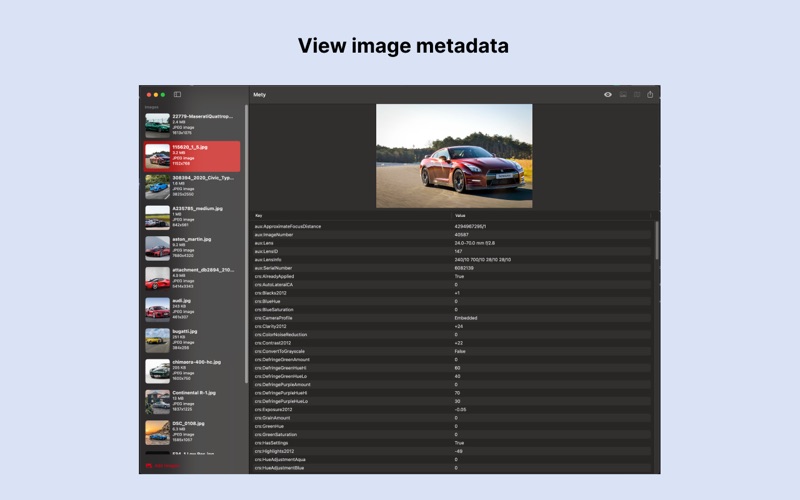The height and width of the screenshot is (500, 800).
Task: Select the aux:LensID row
Action: tap(451, 251)
